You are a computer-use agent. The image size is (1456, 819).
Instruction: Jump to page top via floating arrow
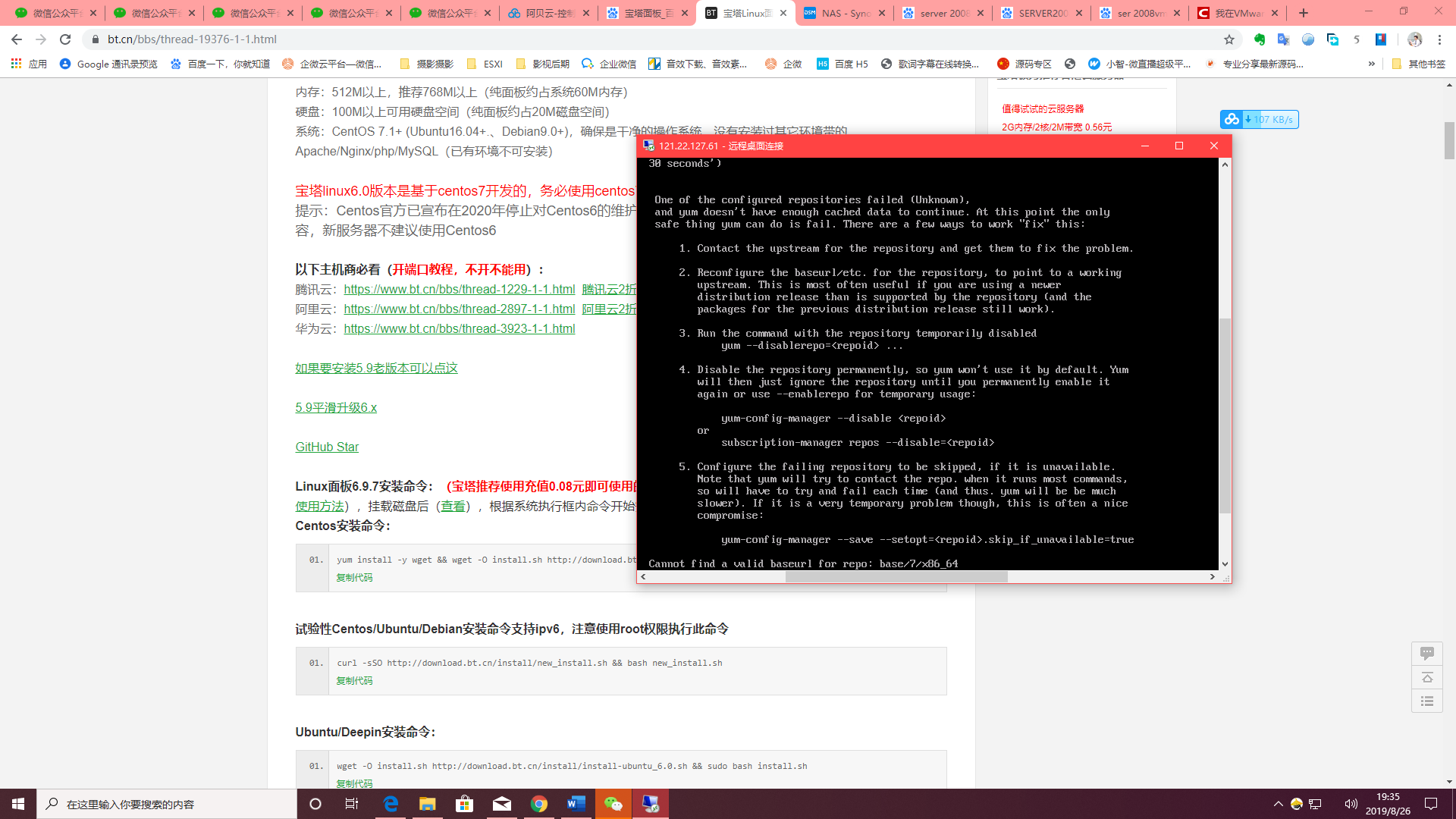tap(1426, 677)
